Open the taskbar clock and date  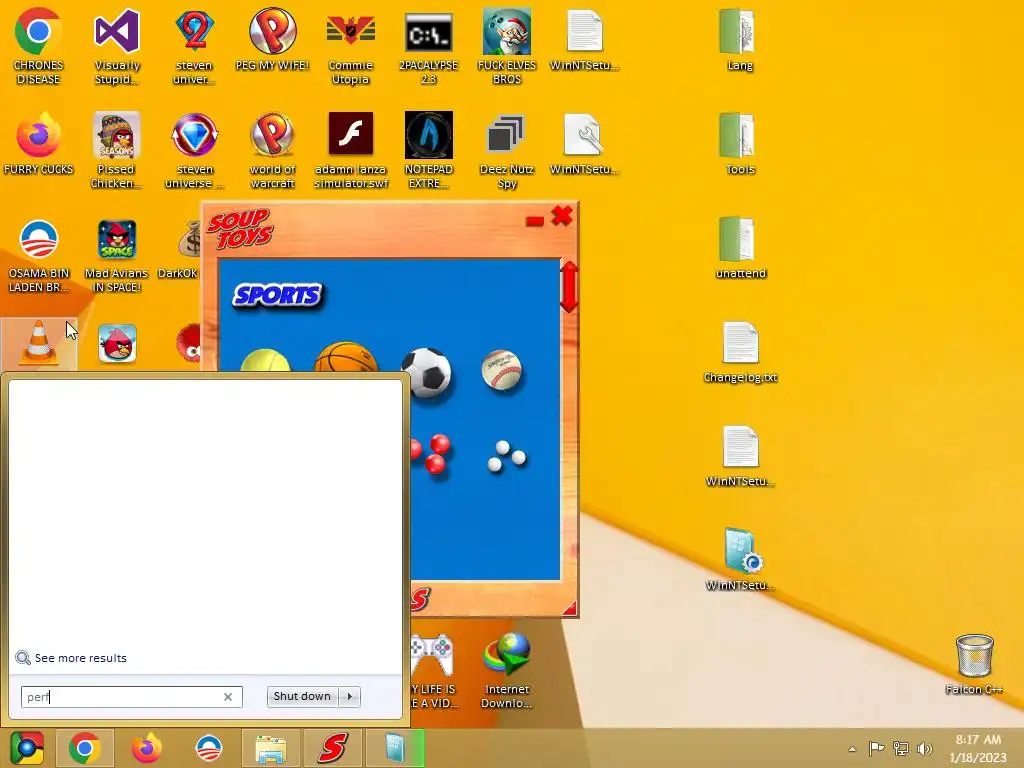pyautogui.click(x=978, y=748)
